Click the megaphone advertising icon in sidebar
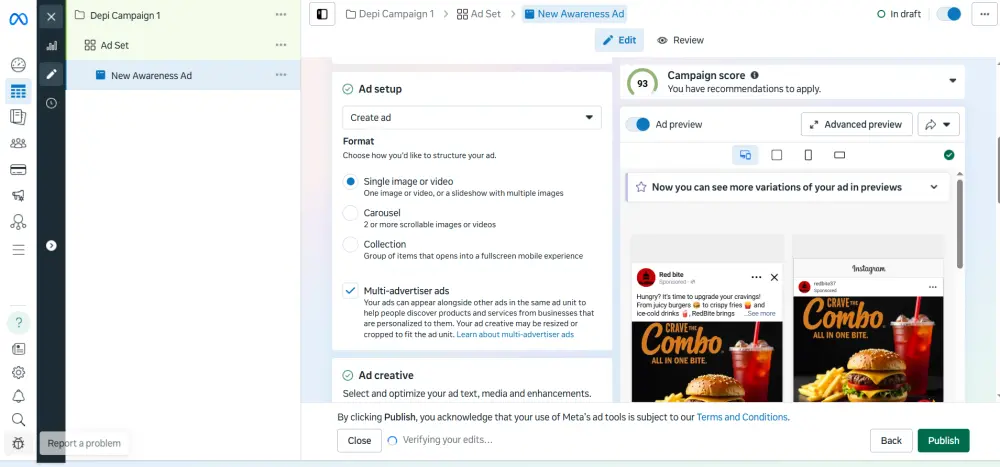 [x=18, y=196]
